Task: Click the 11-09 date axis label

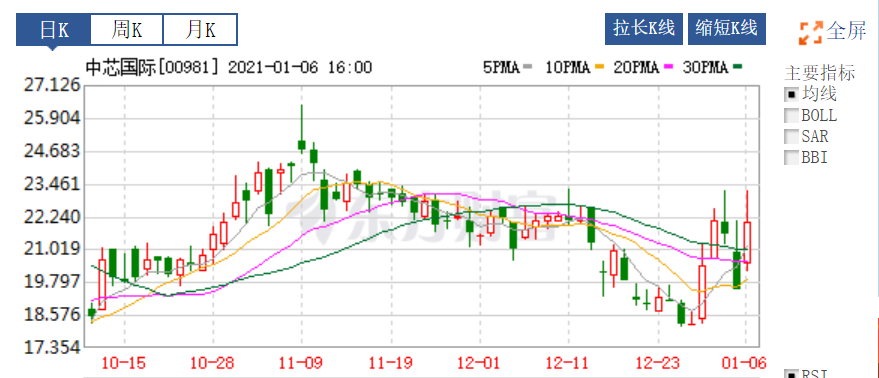Action: [302, 363]
